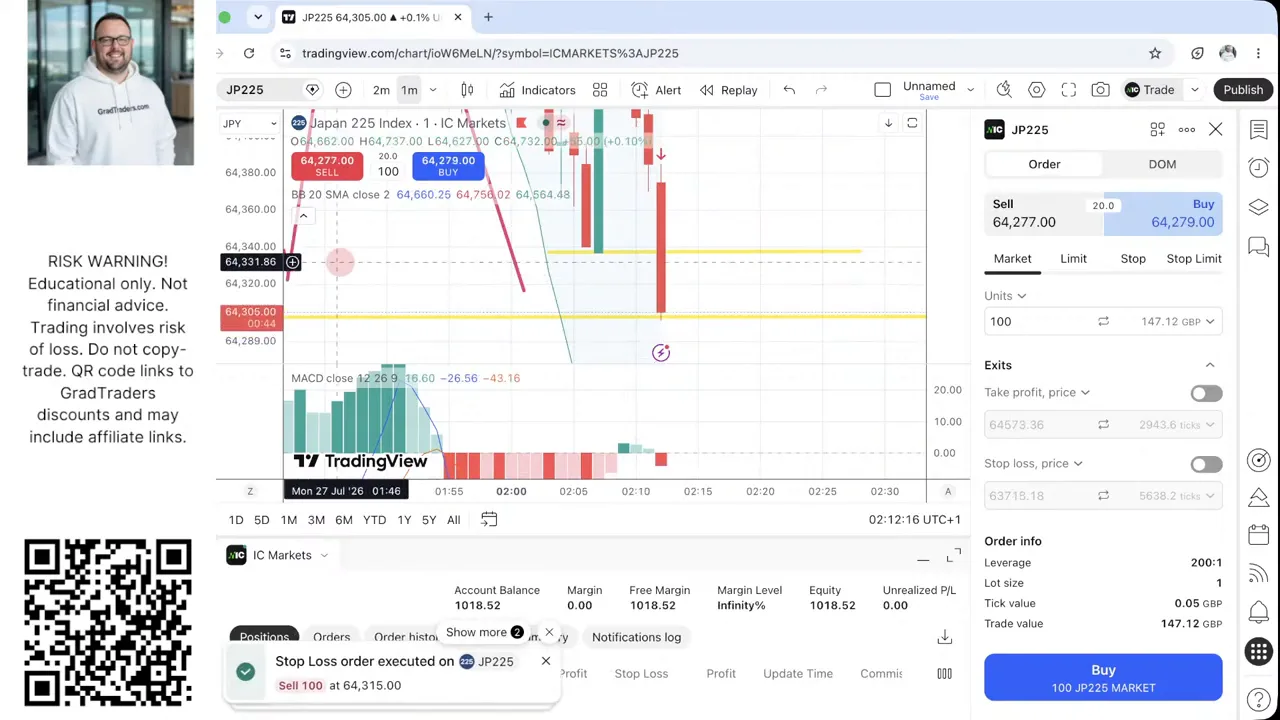This screenshot has width=1280, height=720.
Task: Open order panel settings grid-plus icon
Action: (1157, 130)
